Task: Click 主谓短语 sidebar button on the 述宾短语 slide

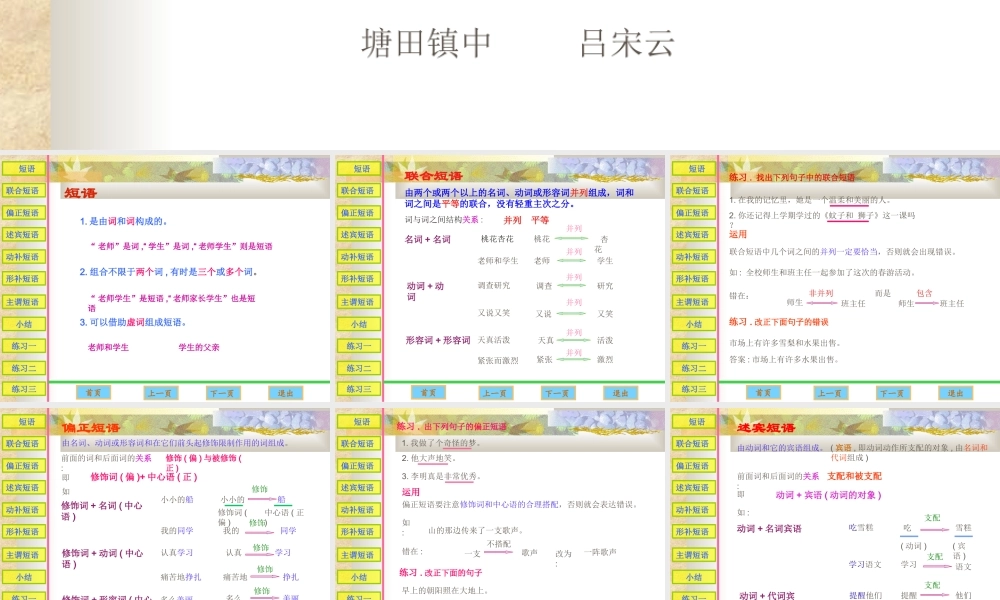Action: point(694,555)
